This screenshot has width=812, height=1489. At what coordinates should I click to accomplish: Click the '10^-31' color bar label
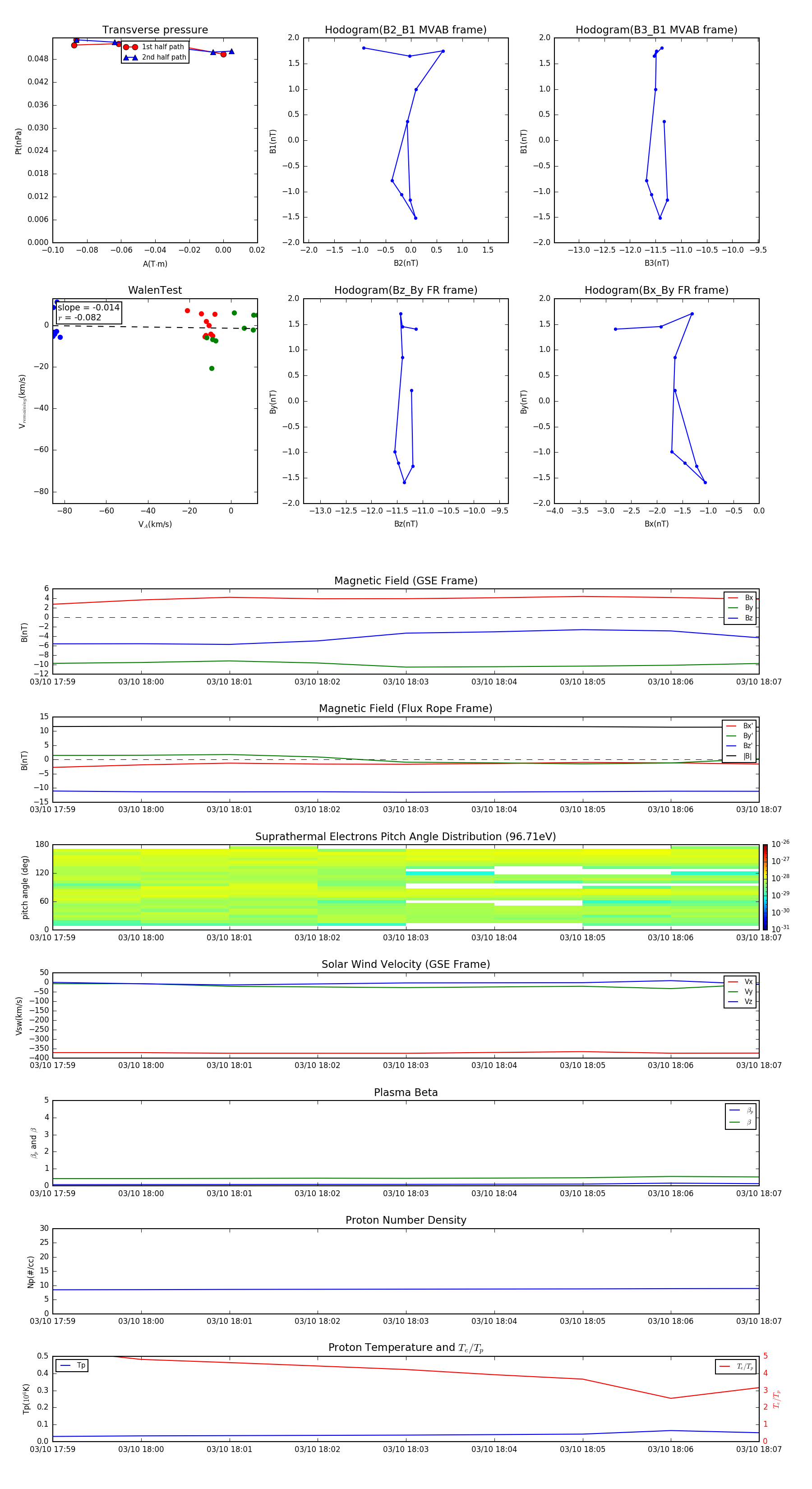[x=780, y=929]
